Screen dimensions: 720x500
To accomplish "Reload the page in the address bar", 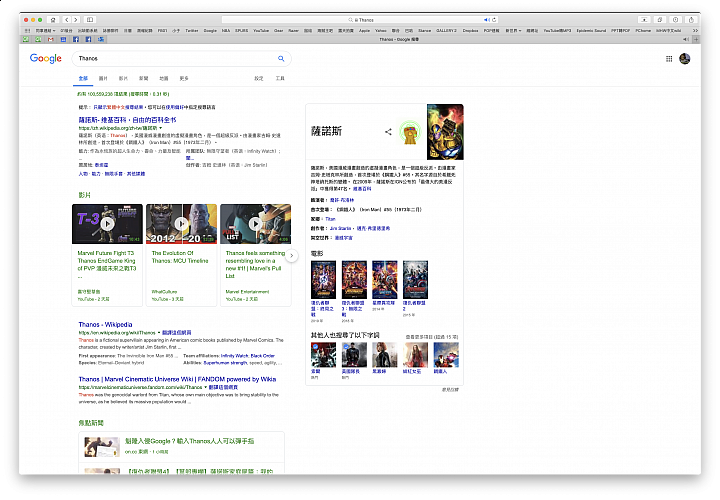I will [x=494, y=20].
